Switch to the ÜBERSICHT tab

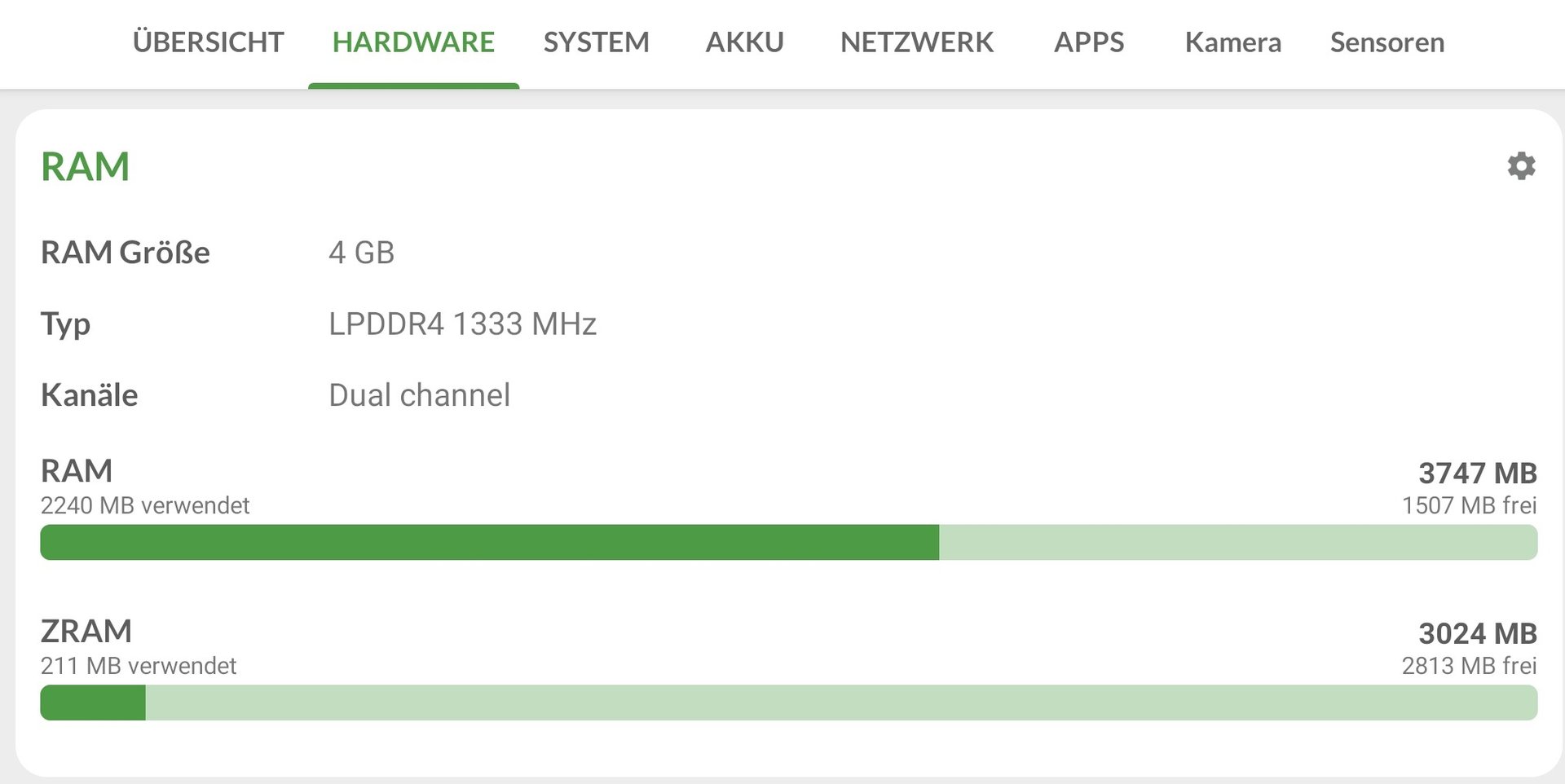pyautogui.click(x=209, y=42)
